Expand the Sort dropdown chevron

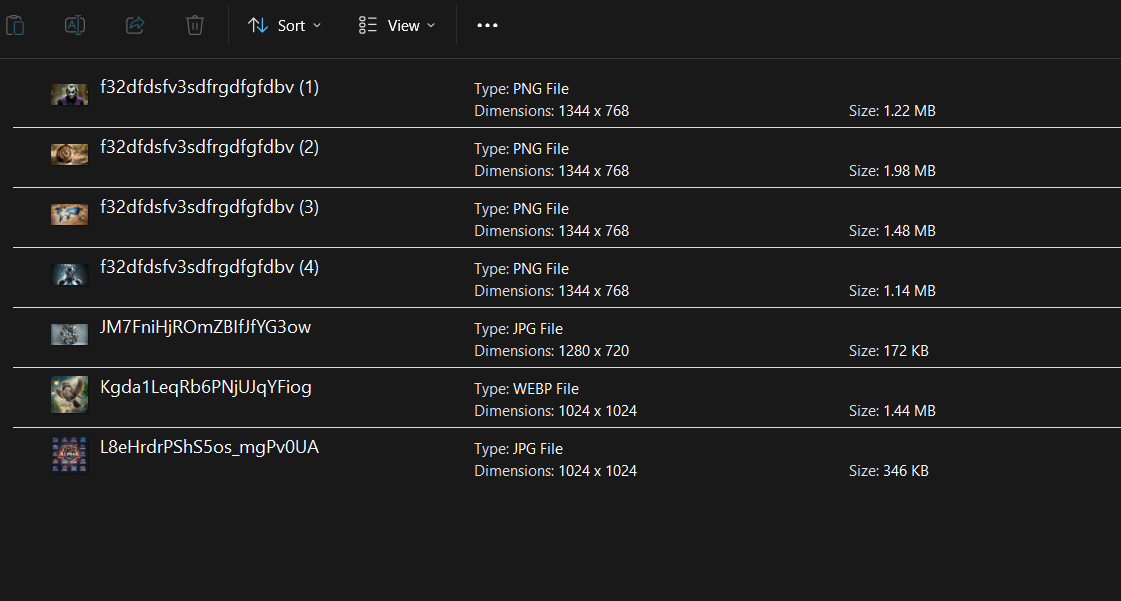pos(317,26)
